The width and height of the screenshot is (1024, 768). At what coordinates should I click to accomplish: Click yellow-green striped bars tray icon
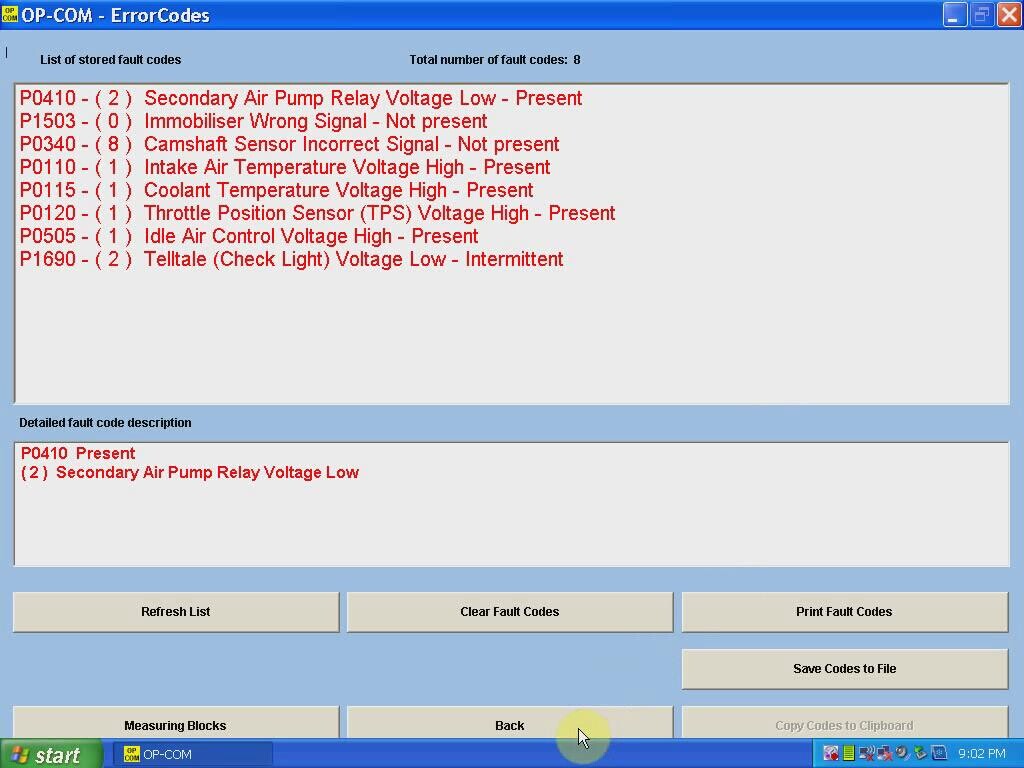[x=849, y=754]
